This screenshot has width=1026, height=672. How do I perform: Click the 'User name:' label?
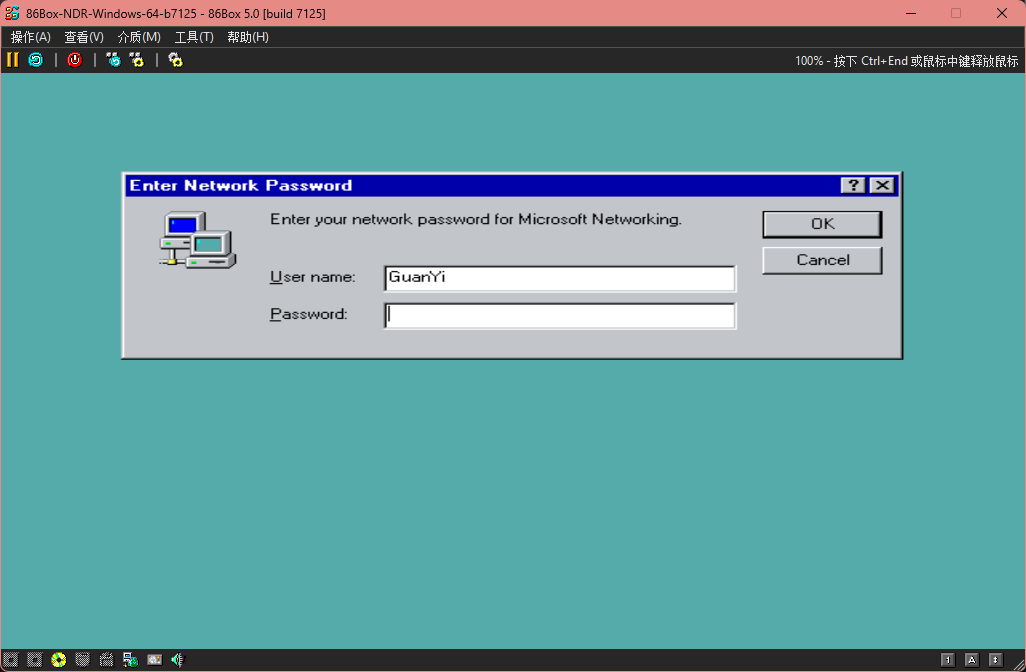click(x=313, y=277)
